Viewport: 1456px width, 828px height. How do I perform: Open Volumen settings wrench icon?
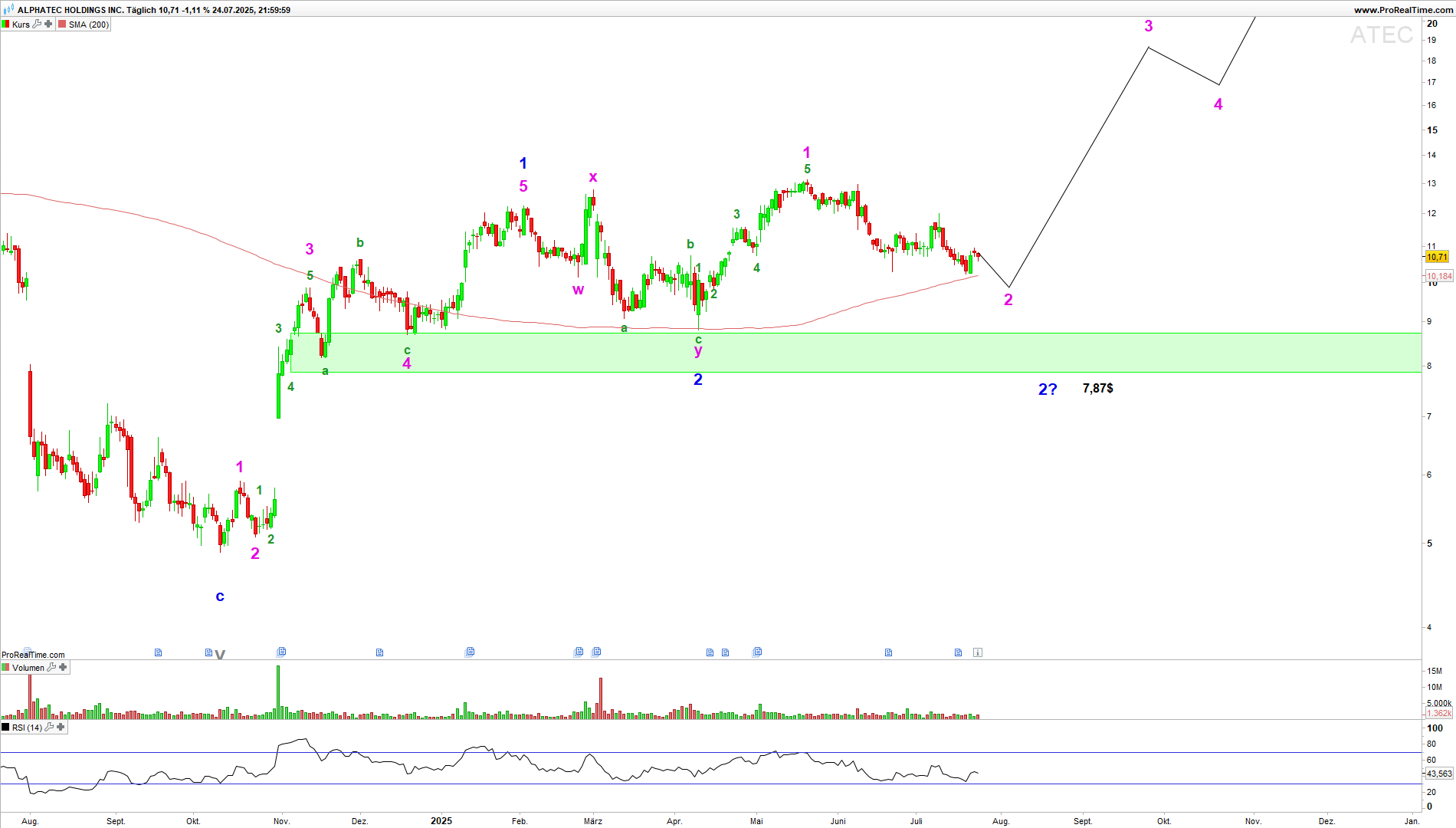(51, 668)
